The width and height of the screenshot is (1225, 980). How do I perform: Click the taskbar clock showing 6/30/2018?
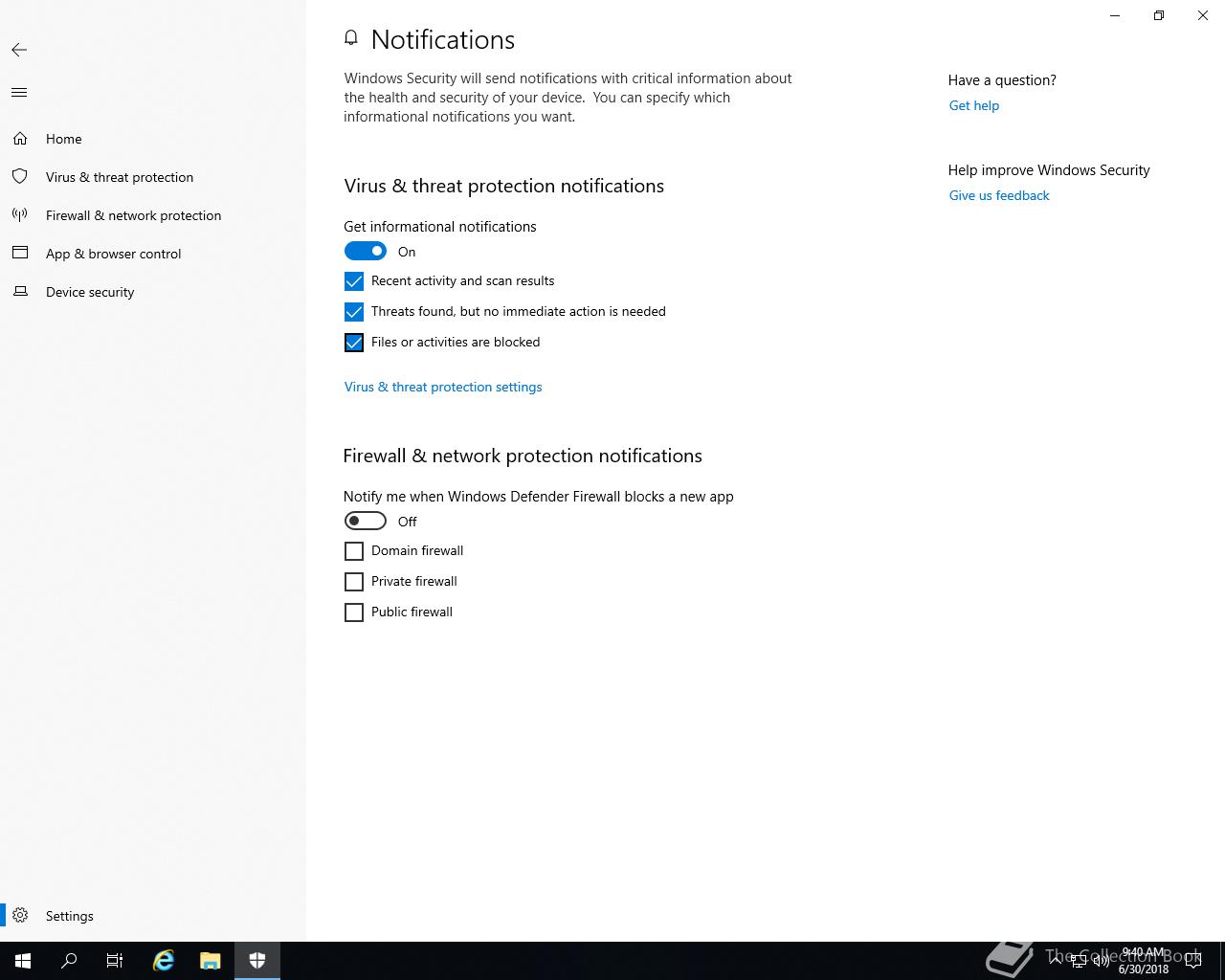(1144, 961)
